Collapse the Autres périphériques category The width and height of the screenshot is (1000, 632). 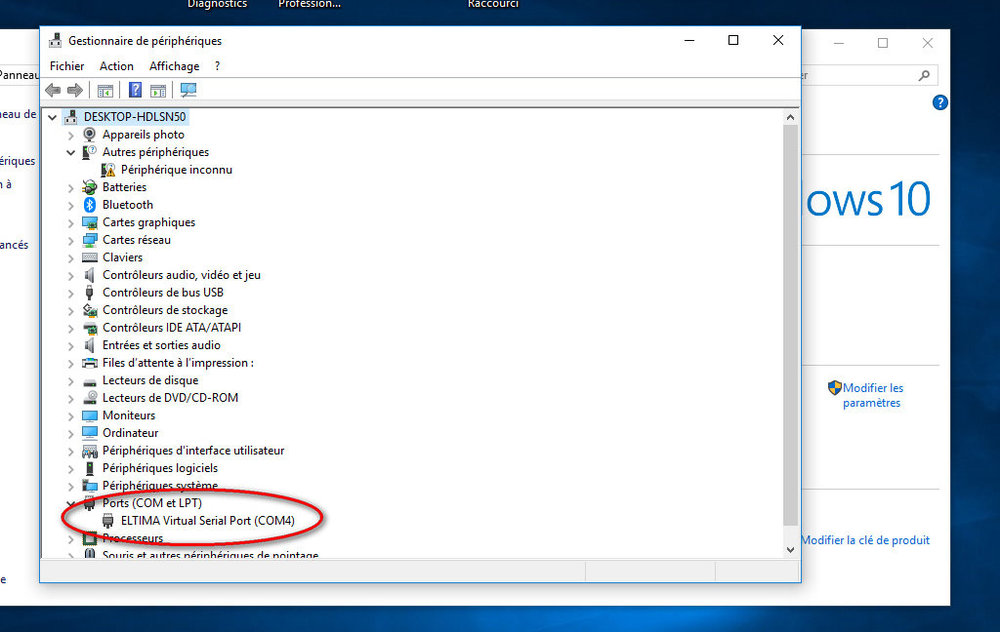pos(71,152)
